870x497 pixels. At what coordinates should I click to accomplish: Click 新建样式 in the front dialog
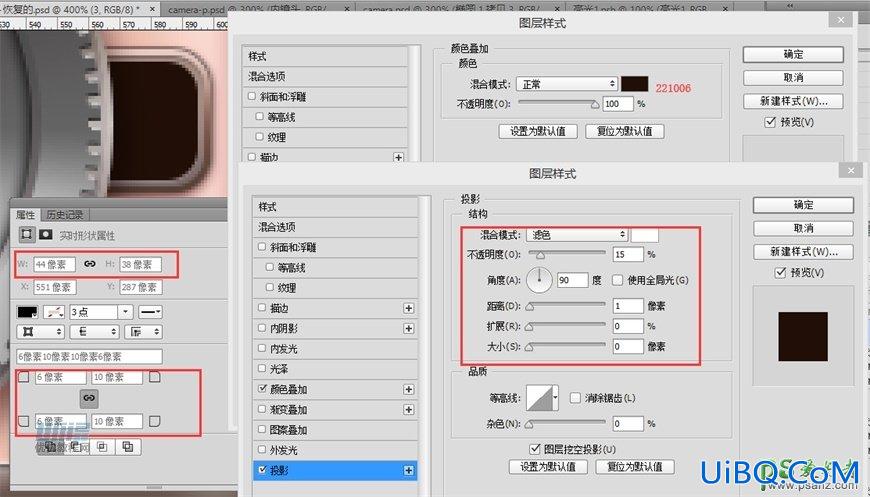click(x=803, y=251)
